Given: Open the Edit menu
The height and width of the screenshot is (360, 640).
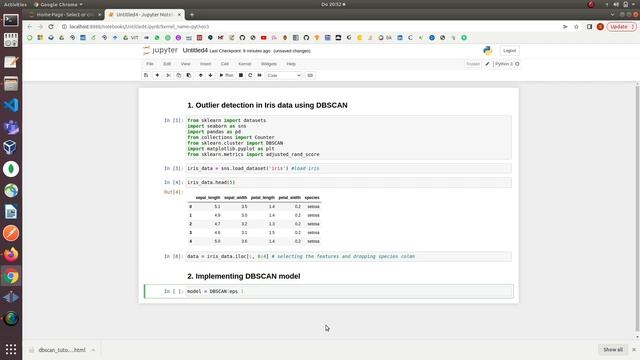Looking at the screenshot, I should coord(167,64).
